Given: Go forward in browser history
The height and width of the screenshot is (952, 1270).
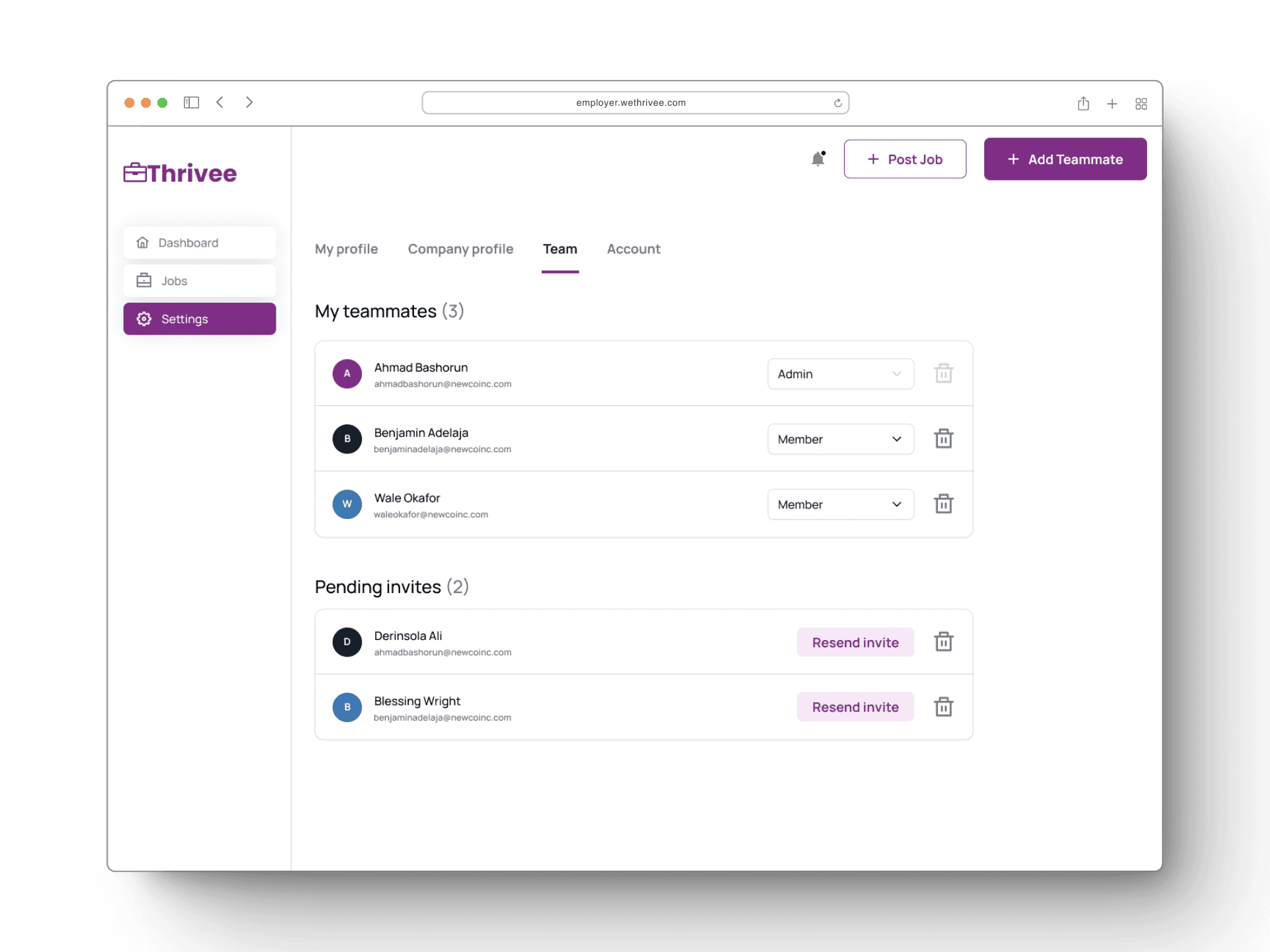Looking at the screenshot, I should click(249, 102).
